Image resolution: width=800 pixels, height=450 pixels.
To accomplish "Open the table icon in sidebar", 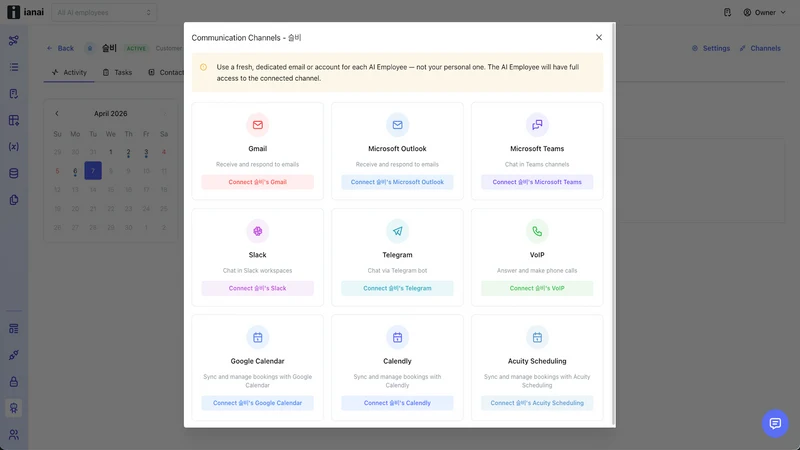I will pos(14,120).
